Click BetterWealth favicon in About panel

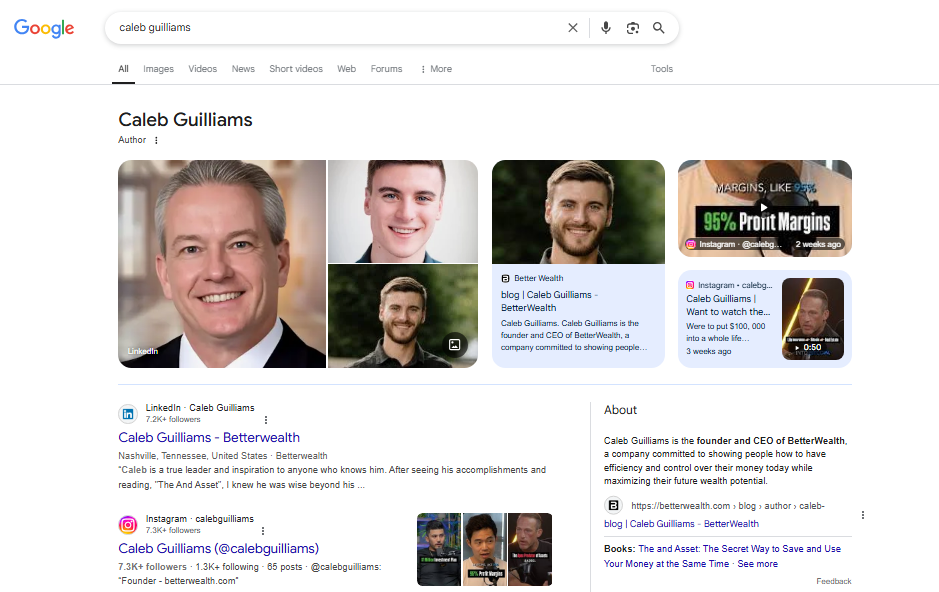tap(613, 506)
